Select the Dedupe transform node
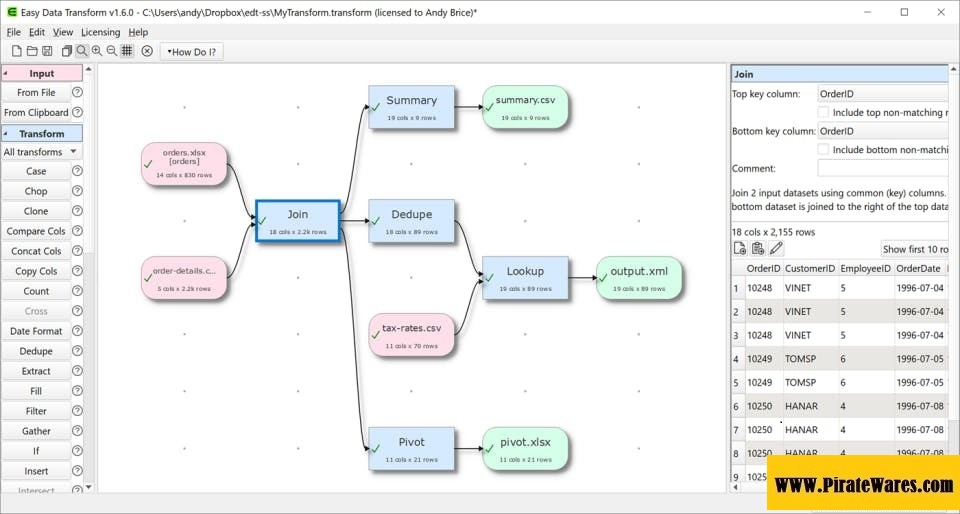The width and height of the screenshot is (960, 514). [411, 221]
